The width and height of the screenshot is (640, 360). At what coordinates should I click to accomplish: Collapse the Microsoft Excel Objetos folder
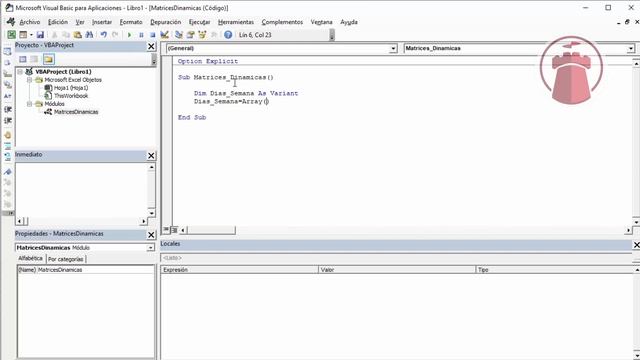click(x=29, y=80)
